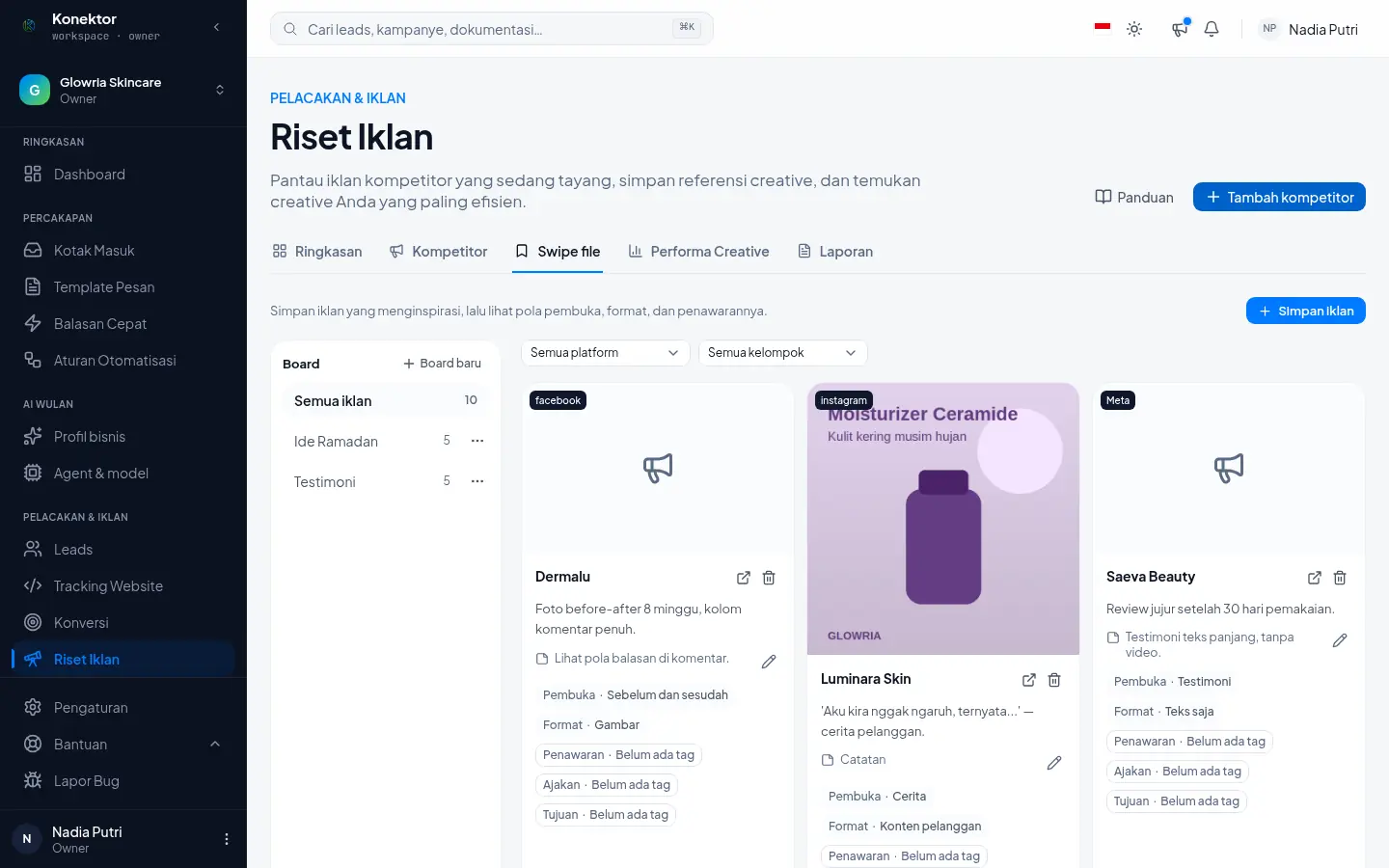This screenshot has height=868, width=1389.
Task: Switch to the Kompetitor tab
Action: (x=438, y=252)
